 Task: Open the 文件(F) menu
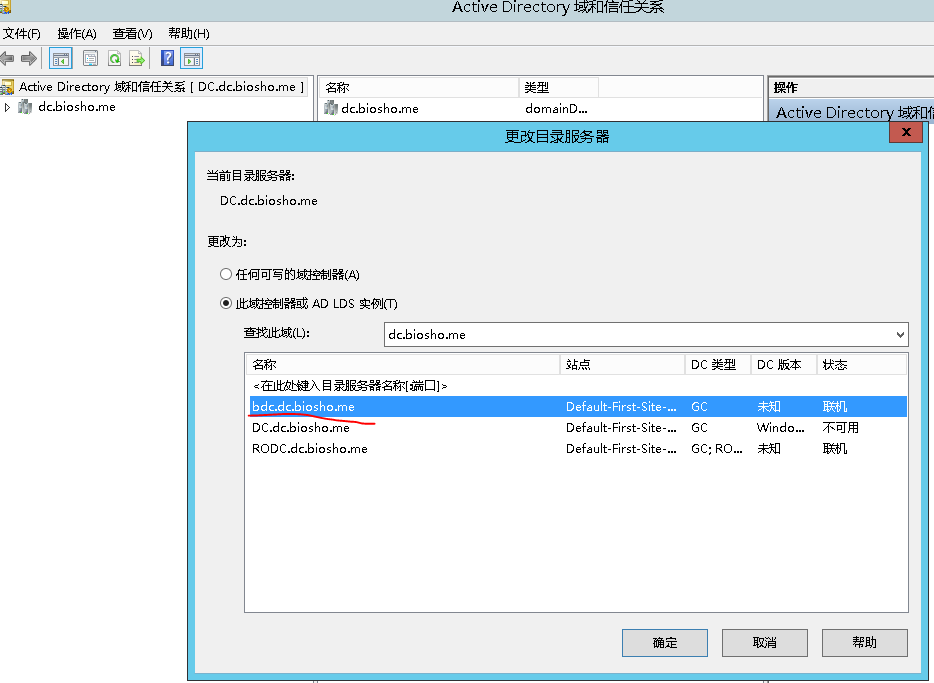(21, 34)
